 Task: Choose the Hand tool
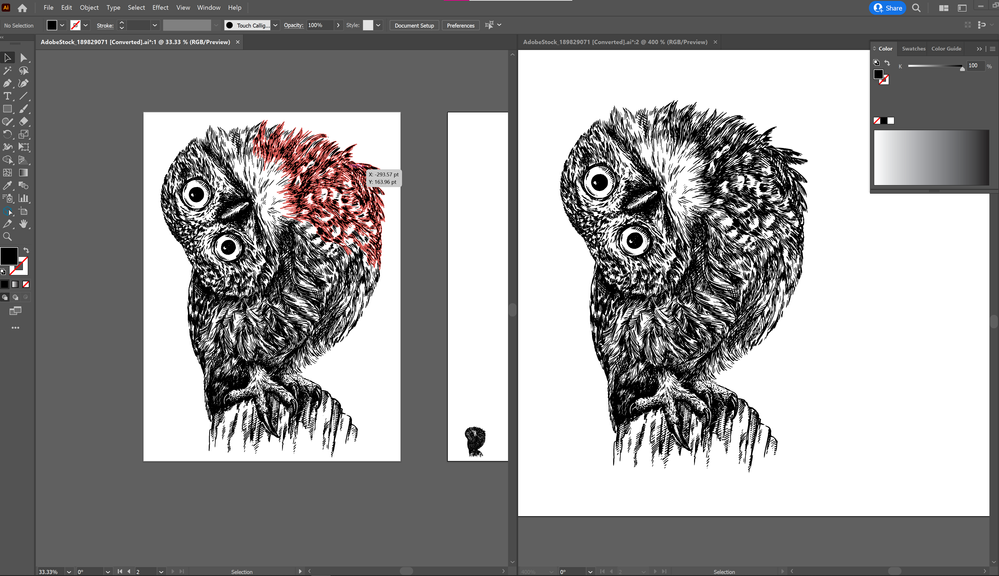tap(24, 224)
